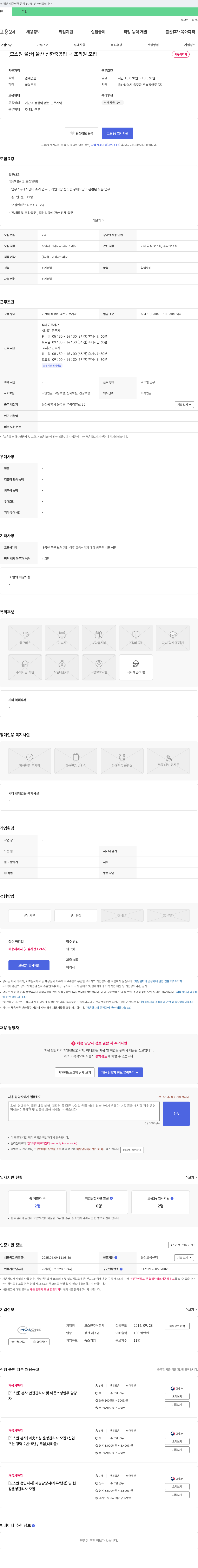The image size is (198, 1568).
Task: Jump to the 우대사항 section tab
Action: tap(80, 45)
